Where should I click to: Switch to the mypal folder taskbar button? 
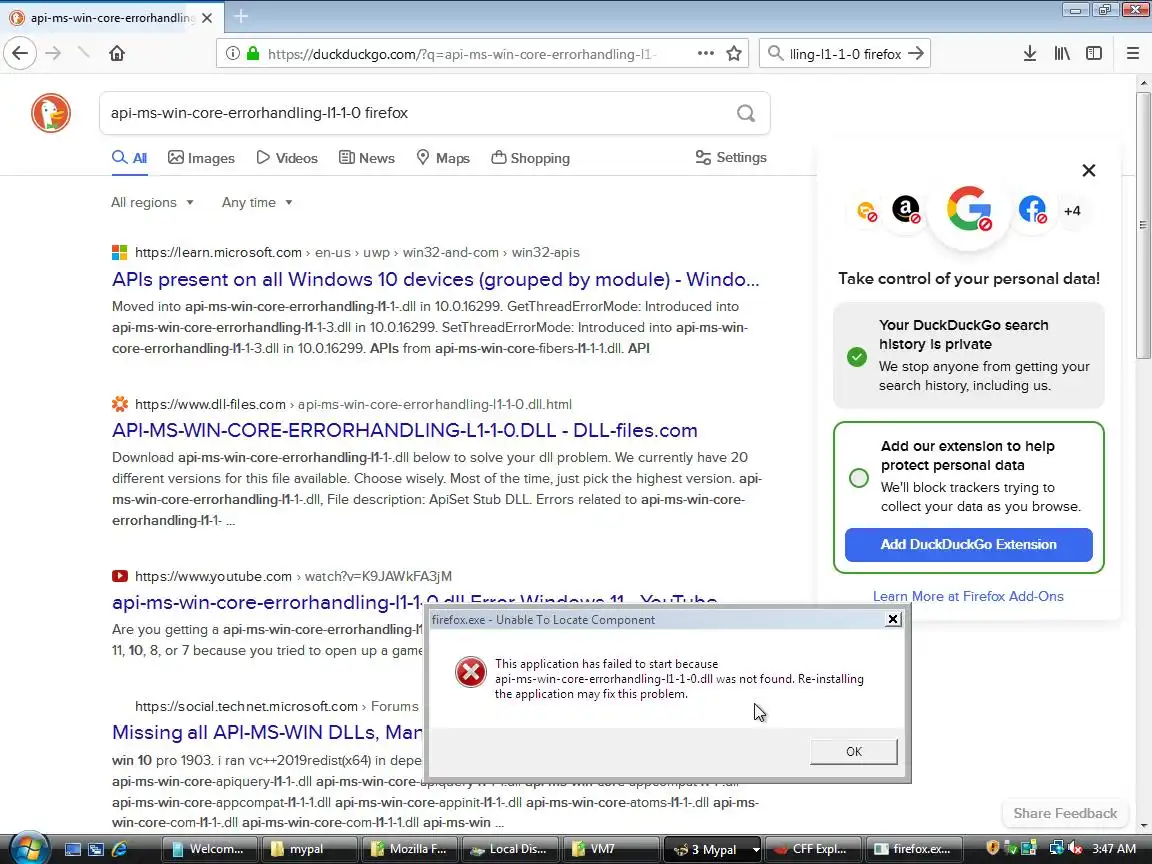pyautogui.click(x=309, y=849)
